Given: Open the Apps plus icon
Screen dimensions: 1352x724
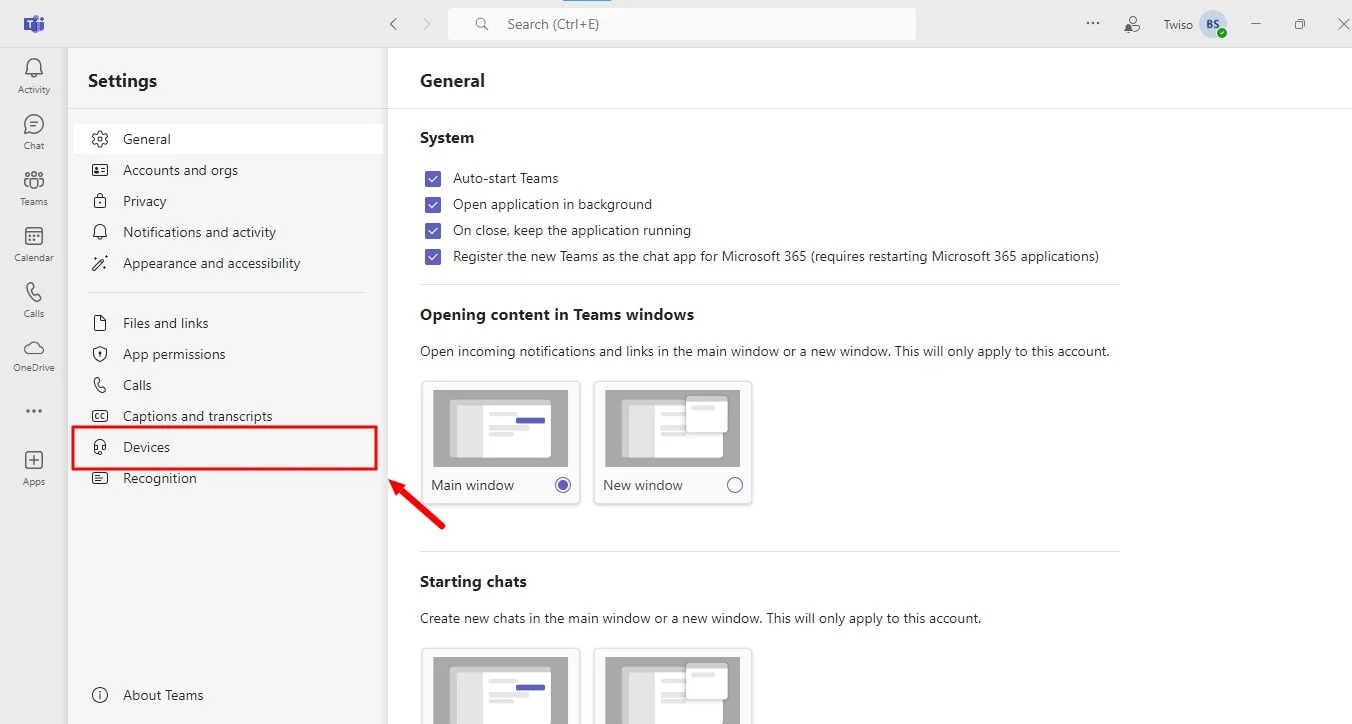Looking at the screenshot, I should pyautogui.click(x=34, y=460).
